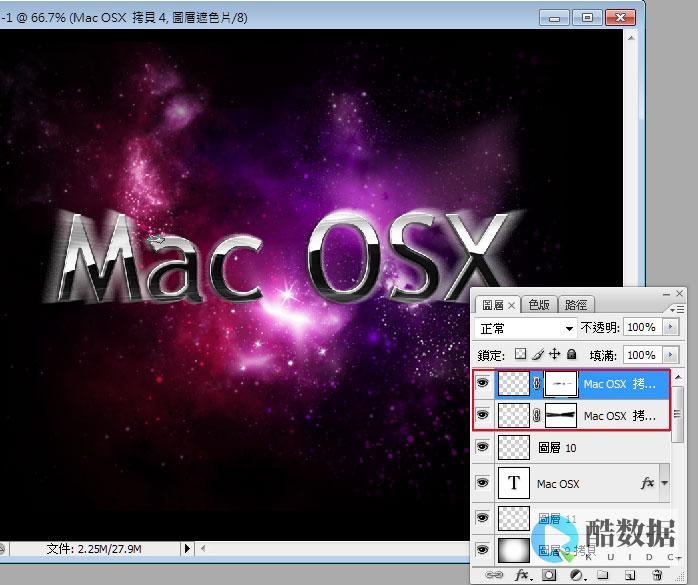This screenshot has height=585, width=698.
Task: Select the unhighlighted Mac OSX 拷... layer name
Action: click(620, 416)
